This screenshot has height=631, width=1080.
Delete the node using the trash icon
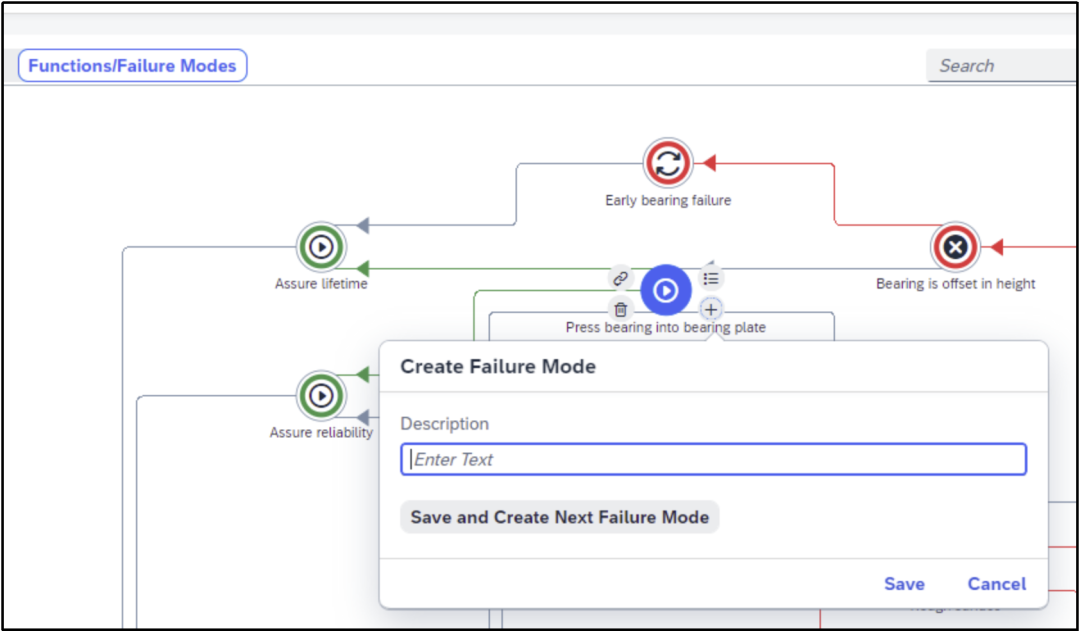(620, 310)
